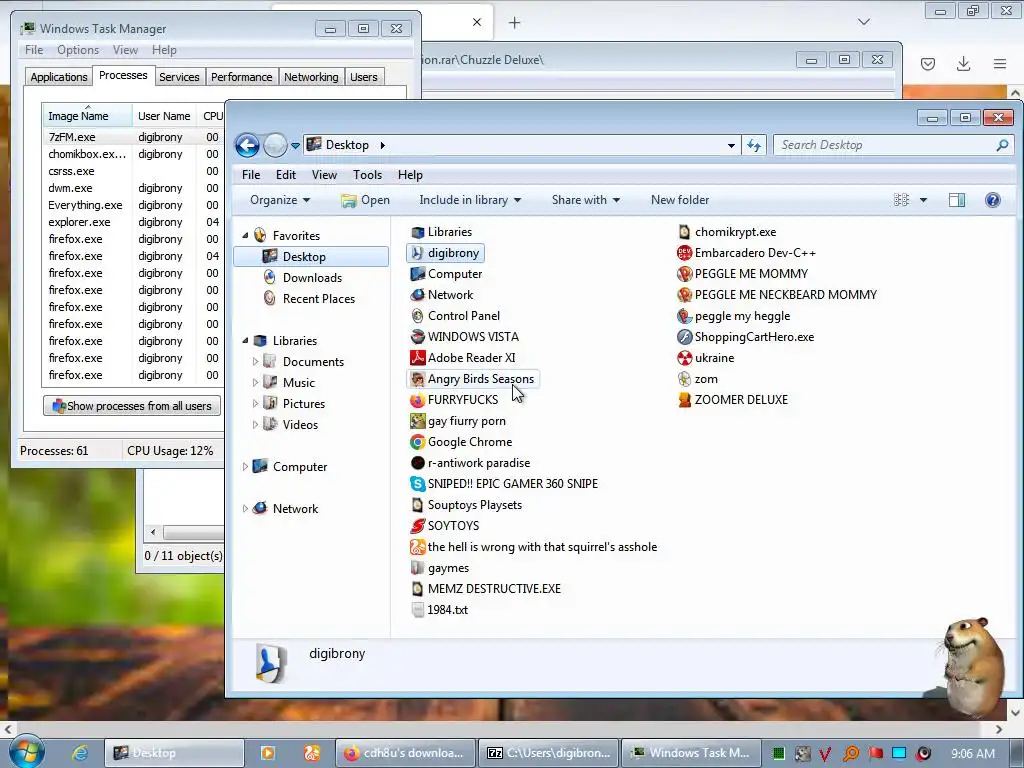Image resolution: width=1024 pixels, height=768 pixels.
Task: Open new tab plus button in Firefox
Action: coord(515,23)
